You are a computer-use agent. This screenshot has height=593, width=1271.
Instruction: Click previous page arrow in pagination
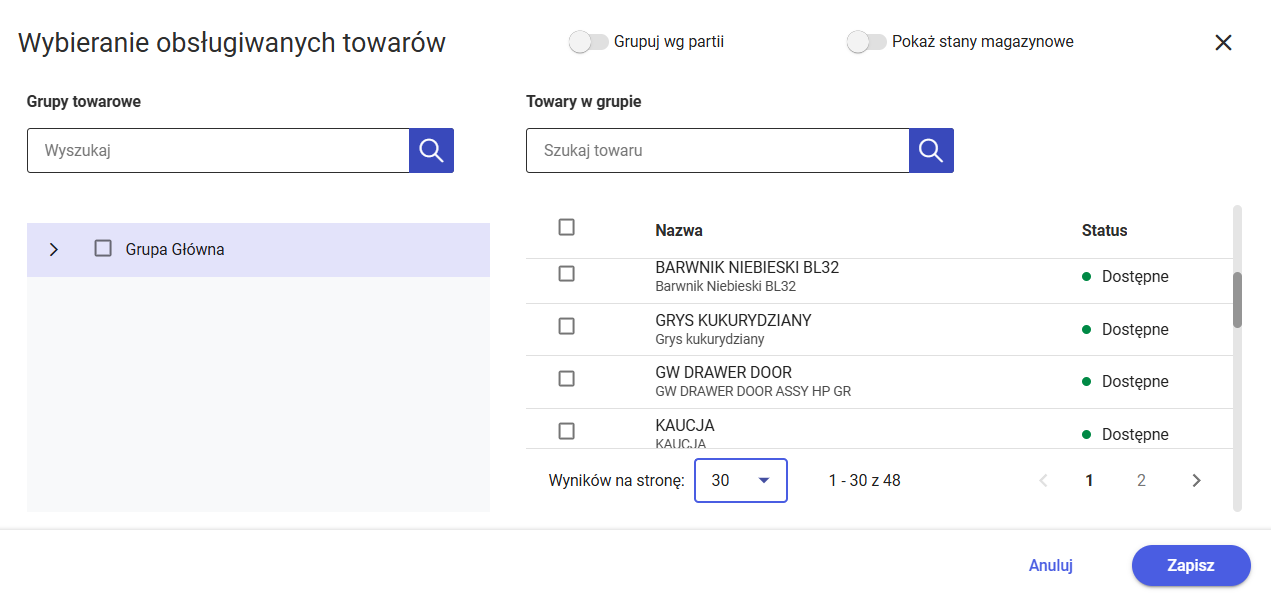pyautogui.click(x=1043, y=480)
